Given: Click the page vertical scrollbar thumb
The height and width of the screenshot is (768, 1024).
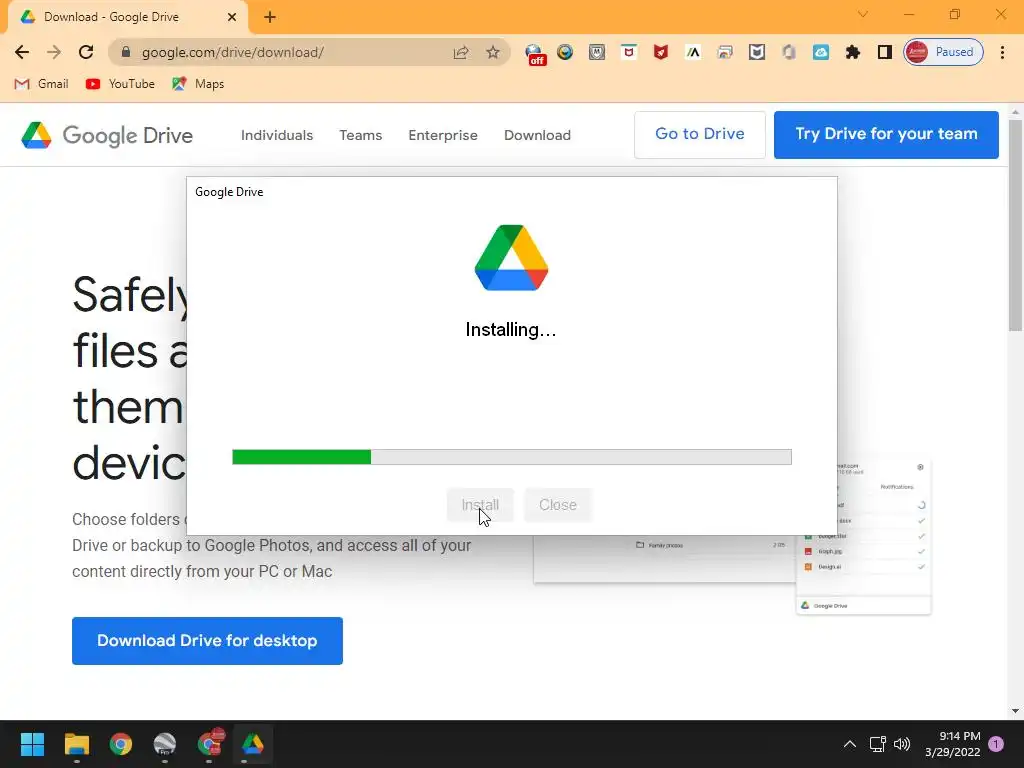Looking at the screenshot, I should tap(1015, 225).
